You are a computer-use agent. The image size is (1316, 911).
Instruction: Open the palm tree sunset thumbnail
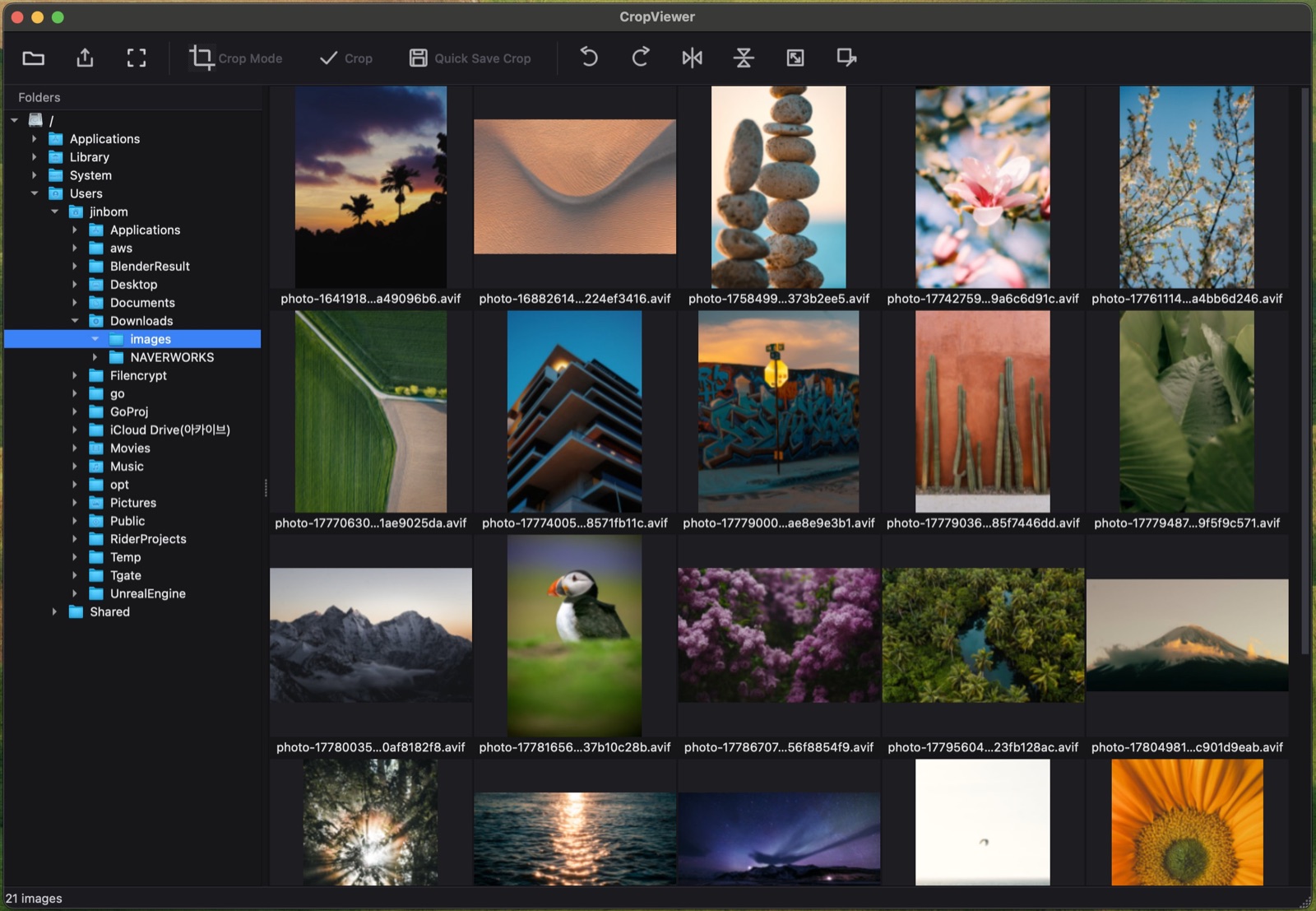coord(371,187)
